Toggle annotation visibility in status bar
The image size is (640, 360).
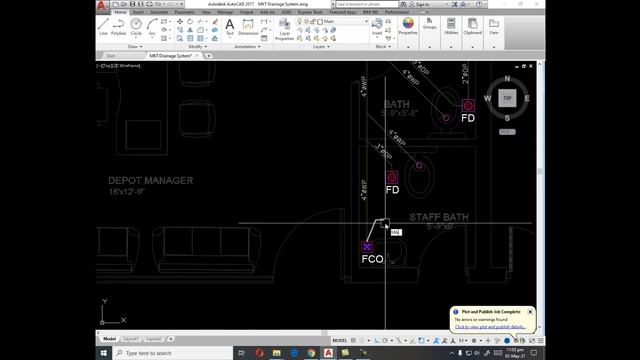point(436,340)
